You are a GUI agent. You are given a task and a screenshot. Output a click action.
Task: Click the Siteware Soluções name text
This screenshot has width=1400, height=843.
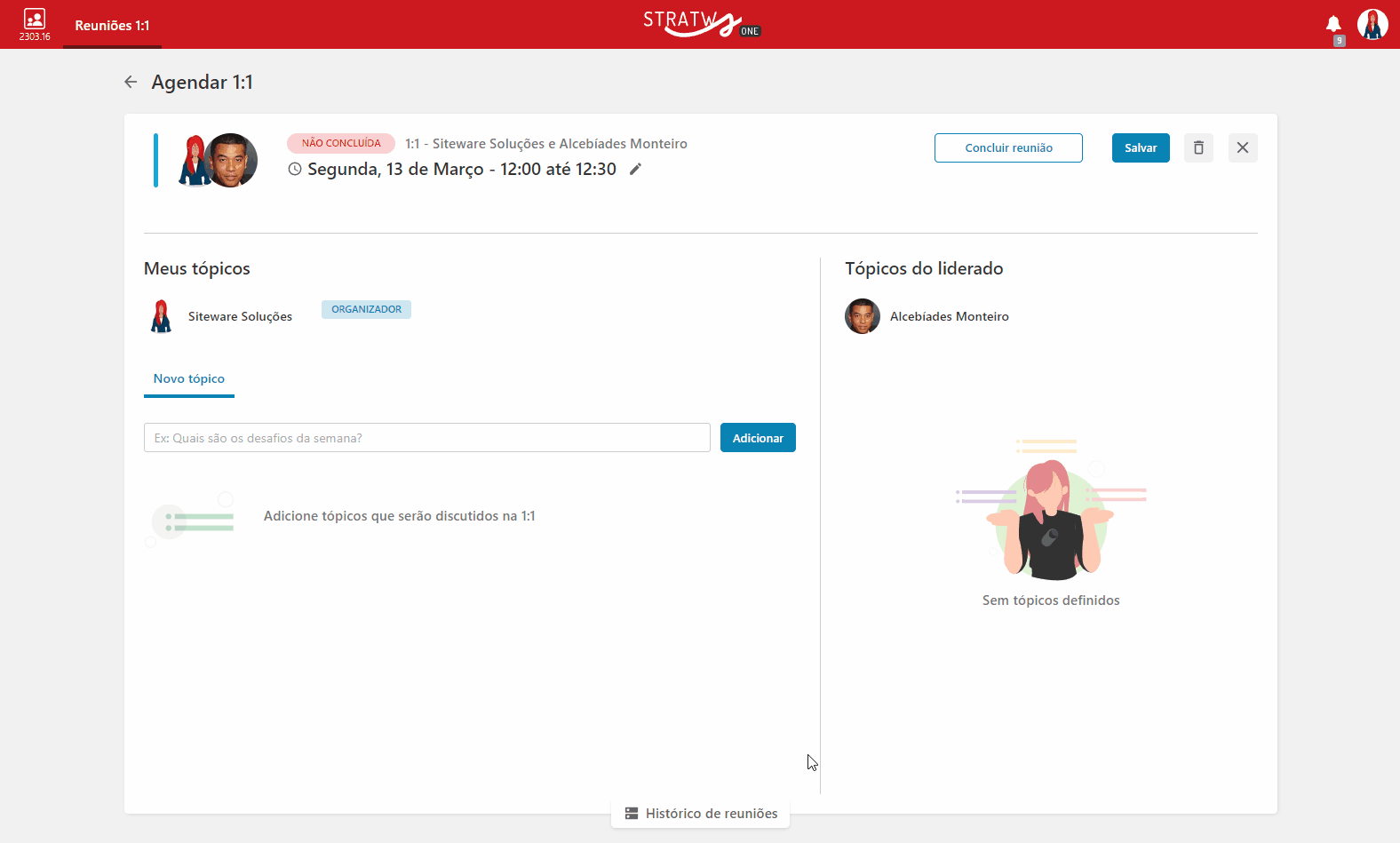click(240, 316)
